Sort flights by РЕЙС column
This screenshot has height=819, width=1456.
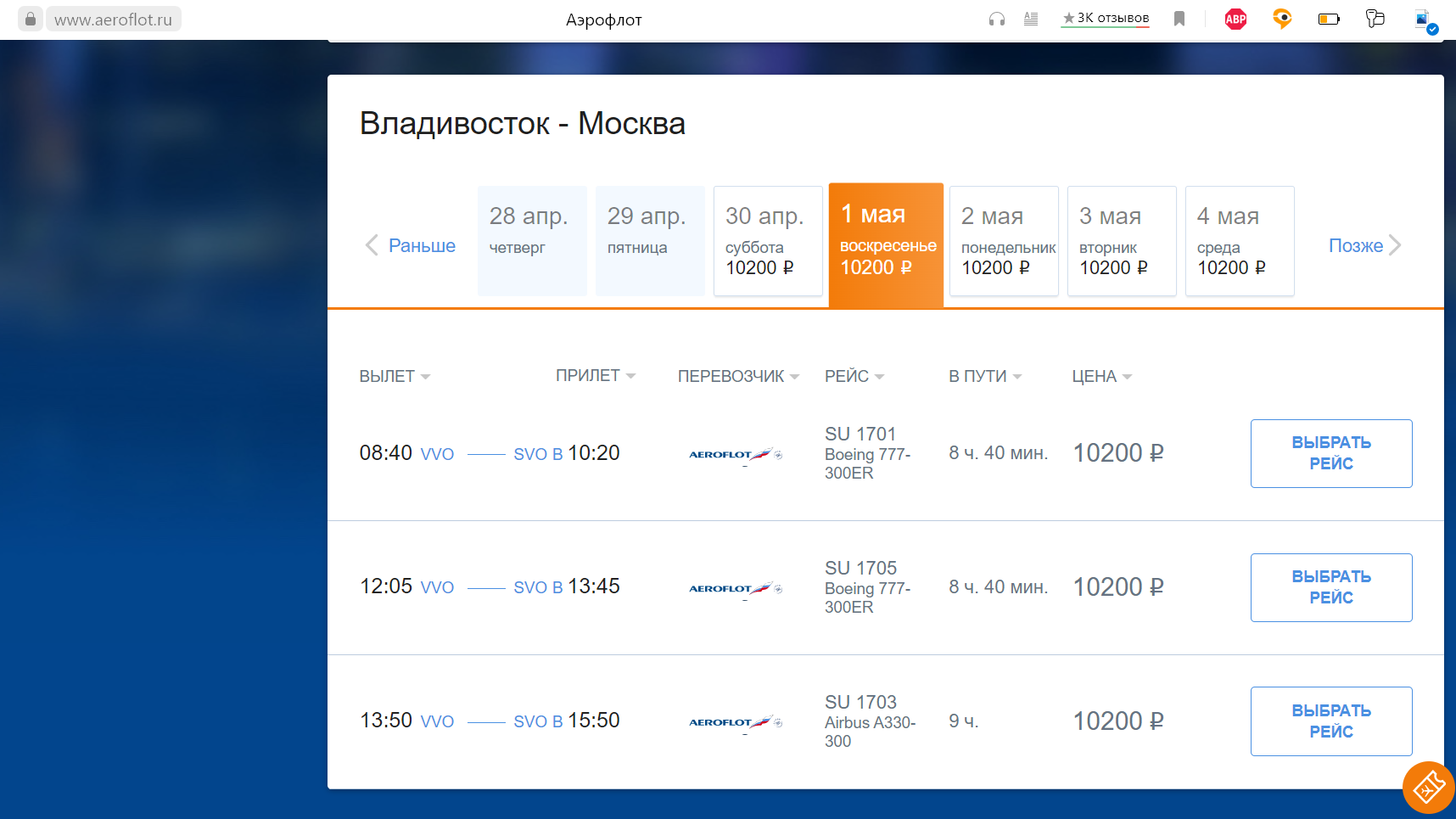(x=854, y=376)
